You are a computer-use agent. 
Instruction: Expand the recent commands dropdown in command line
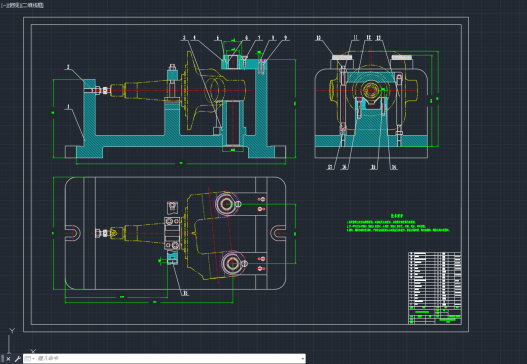(x=29, y=359)
